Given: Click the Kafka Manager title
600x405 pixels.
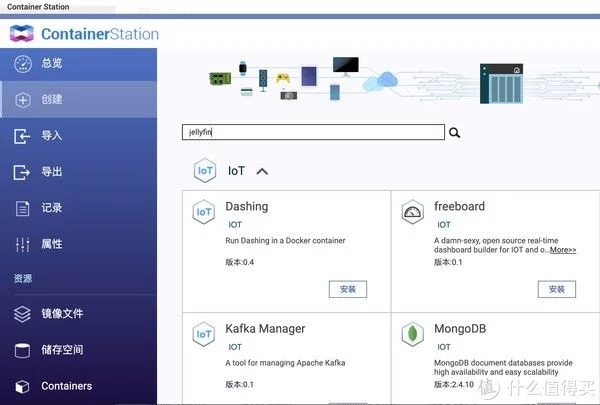Looking at the screenshot, I should 265,329.
